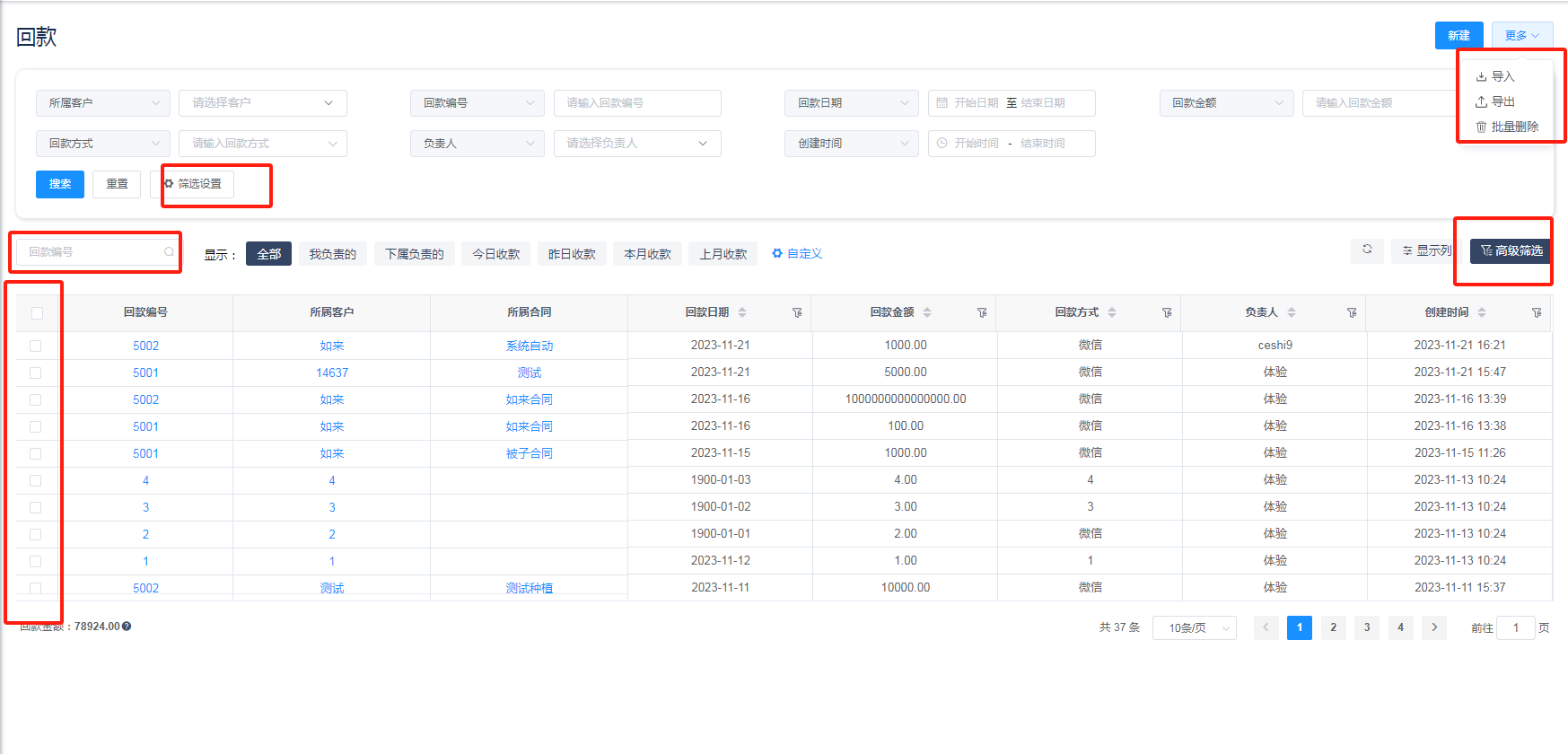Click sort arrows in 创建时间 column header
The width and height of the screenshot is (1568, 754).
1482,312
